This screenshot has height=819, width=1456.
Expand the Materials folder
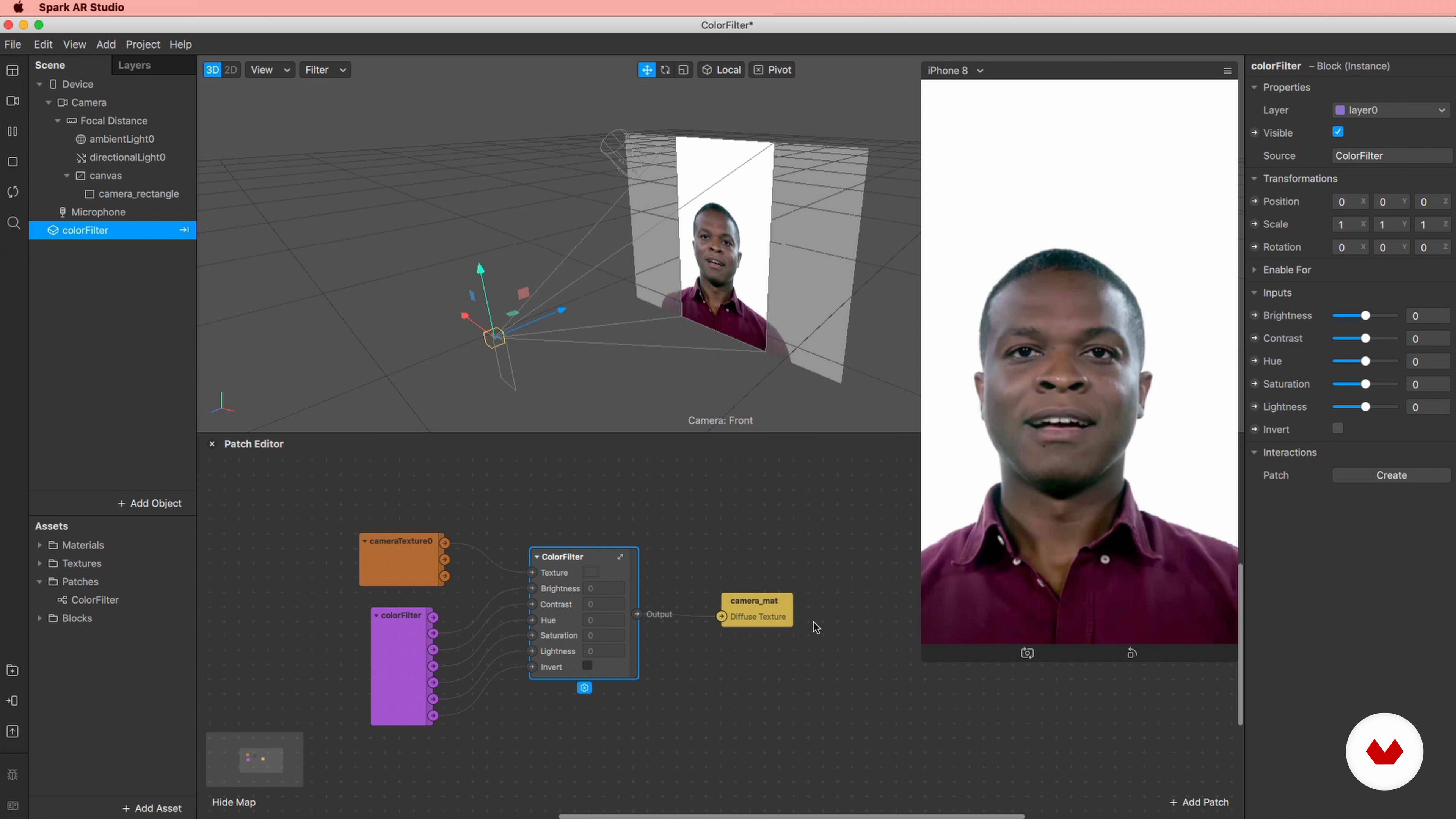tap(39, 546)
